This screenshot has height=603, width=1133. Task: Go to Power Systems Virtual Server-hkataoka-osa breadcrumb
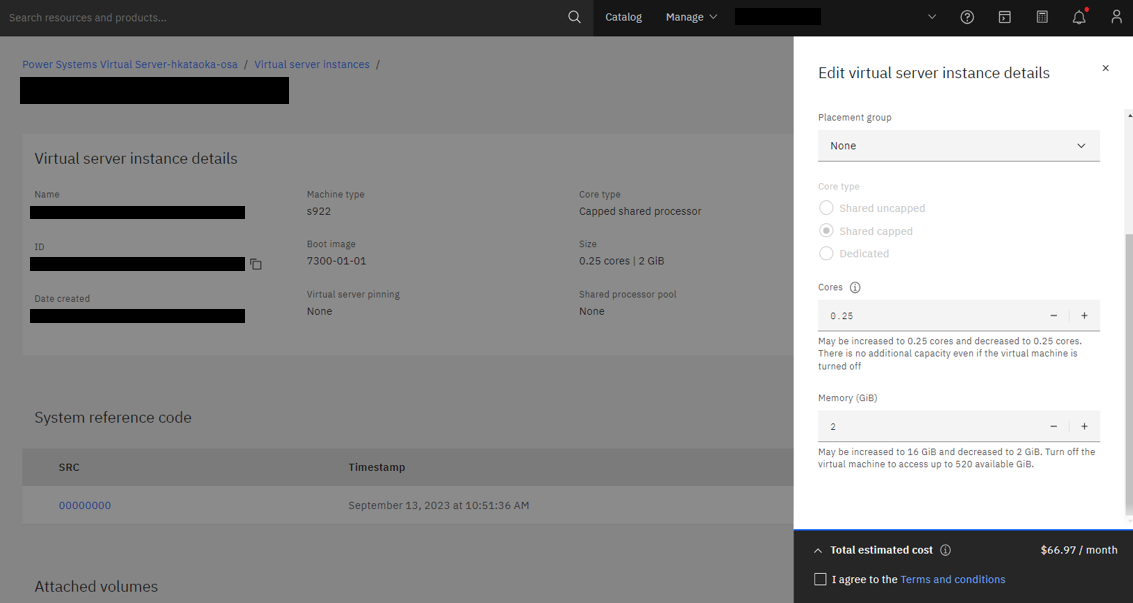tap(129, 64)
